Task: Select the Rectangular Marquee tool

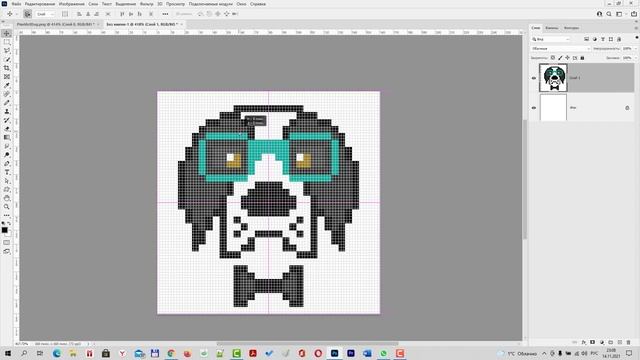Action: click(x=7, y=42)
